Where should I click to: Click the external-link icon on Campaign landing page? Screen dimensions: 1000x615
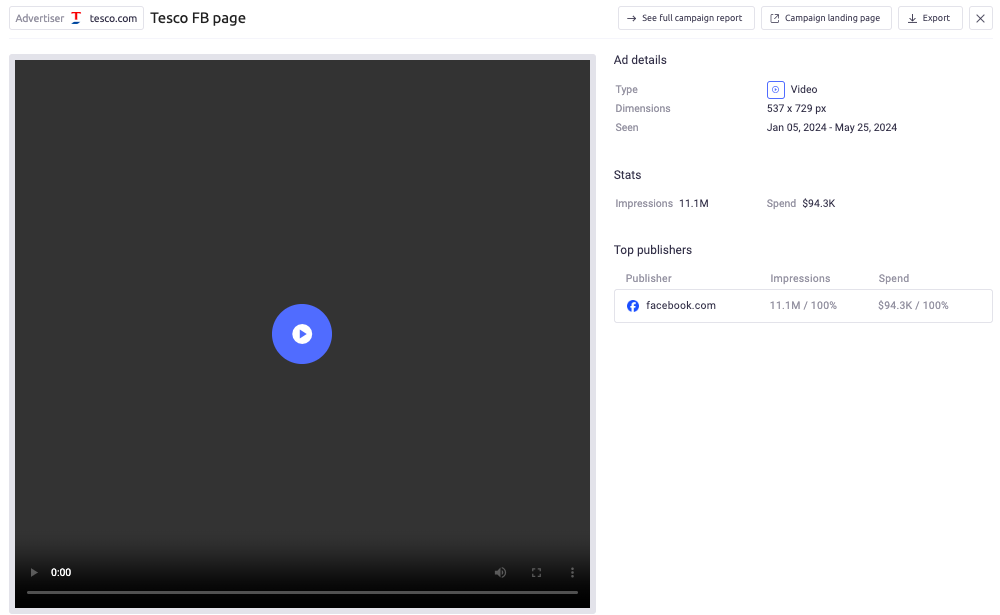coord(775,18)
